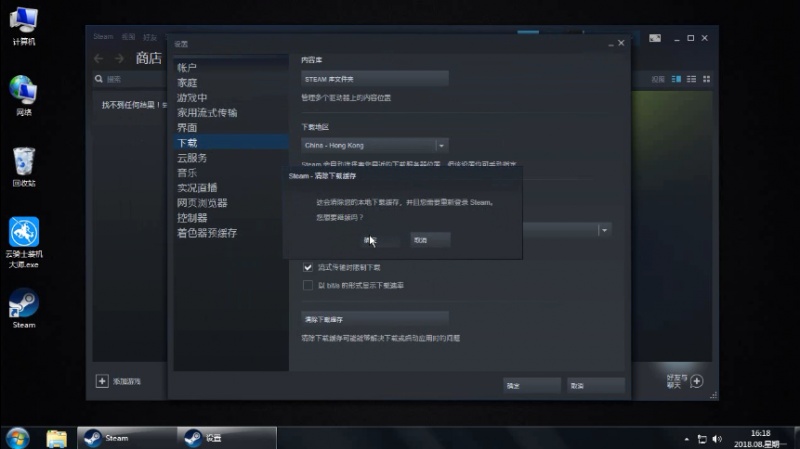Viewport: 800px width, 449px height.
Task: Click the taskbar clock showing 16:18
Action: point(760,438)
